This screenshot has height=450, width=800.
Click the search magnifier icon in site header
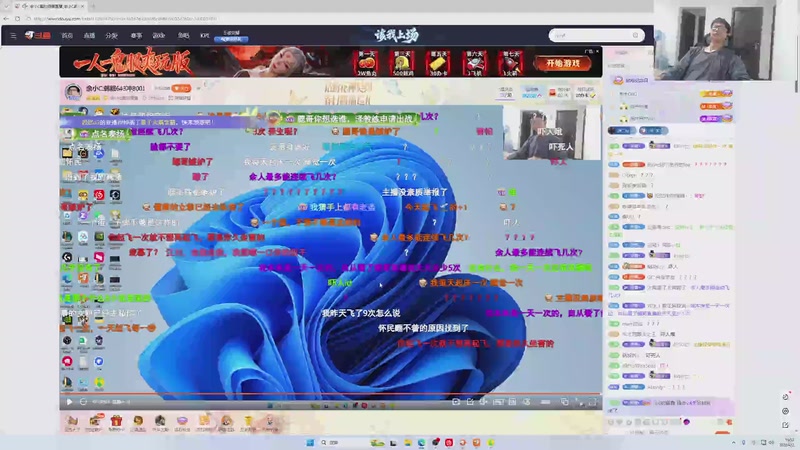636,35
